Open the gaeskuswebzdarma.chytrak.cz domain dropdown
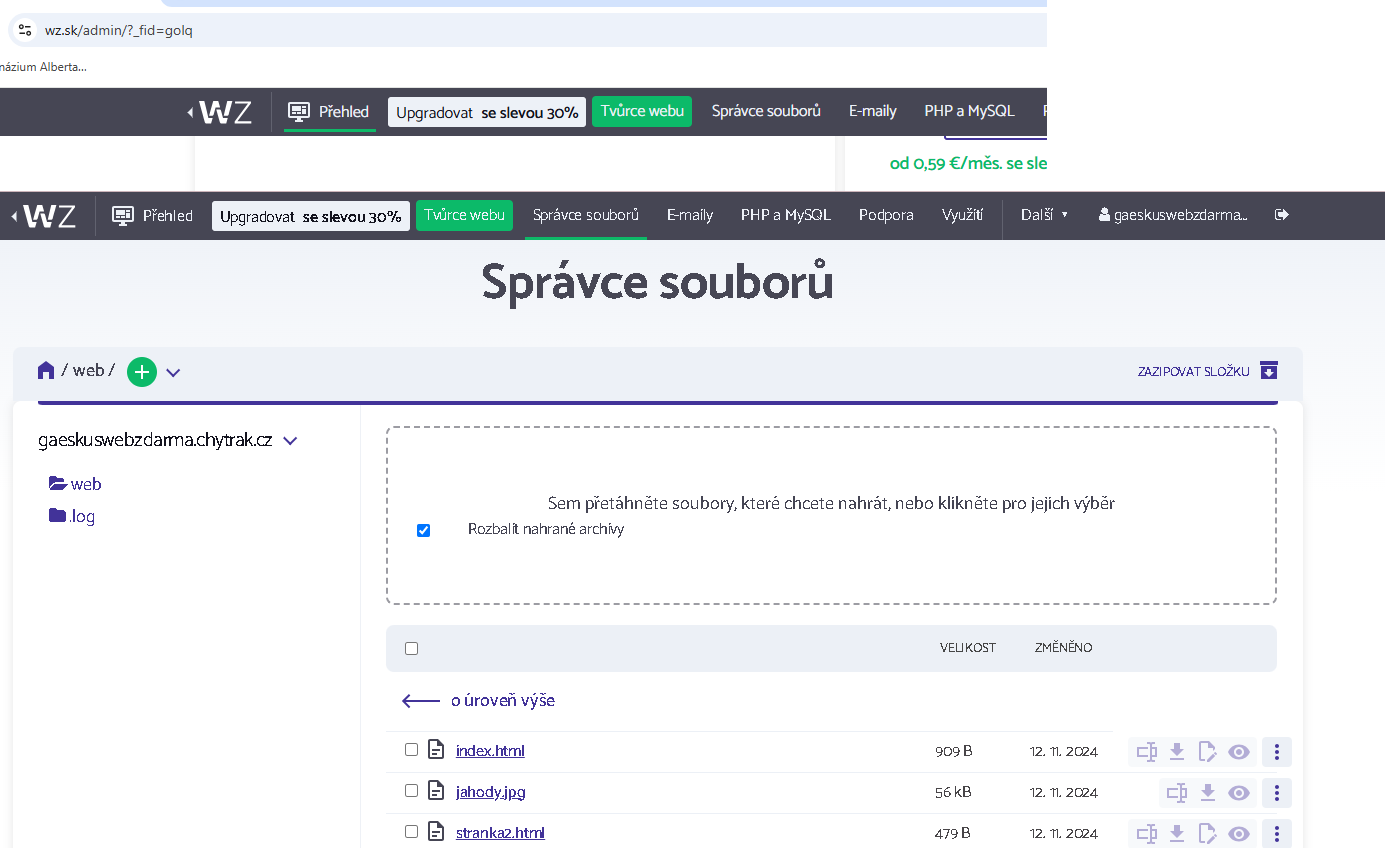This screenshot has width=1385, height=848. pos(290,441)
